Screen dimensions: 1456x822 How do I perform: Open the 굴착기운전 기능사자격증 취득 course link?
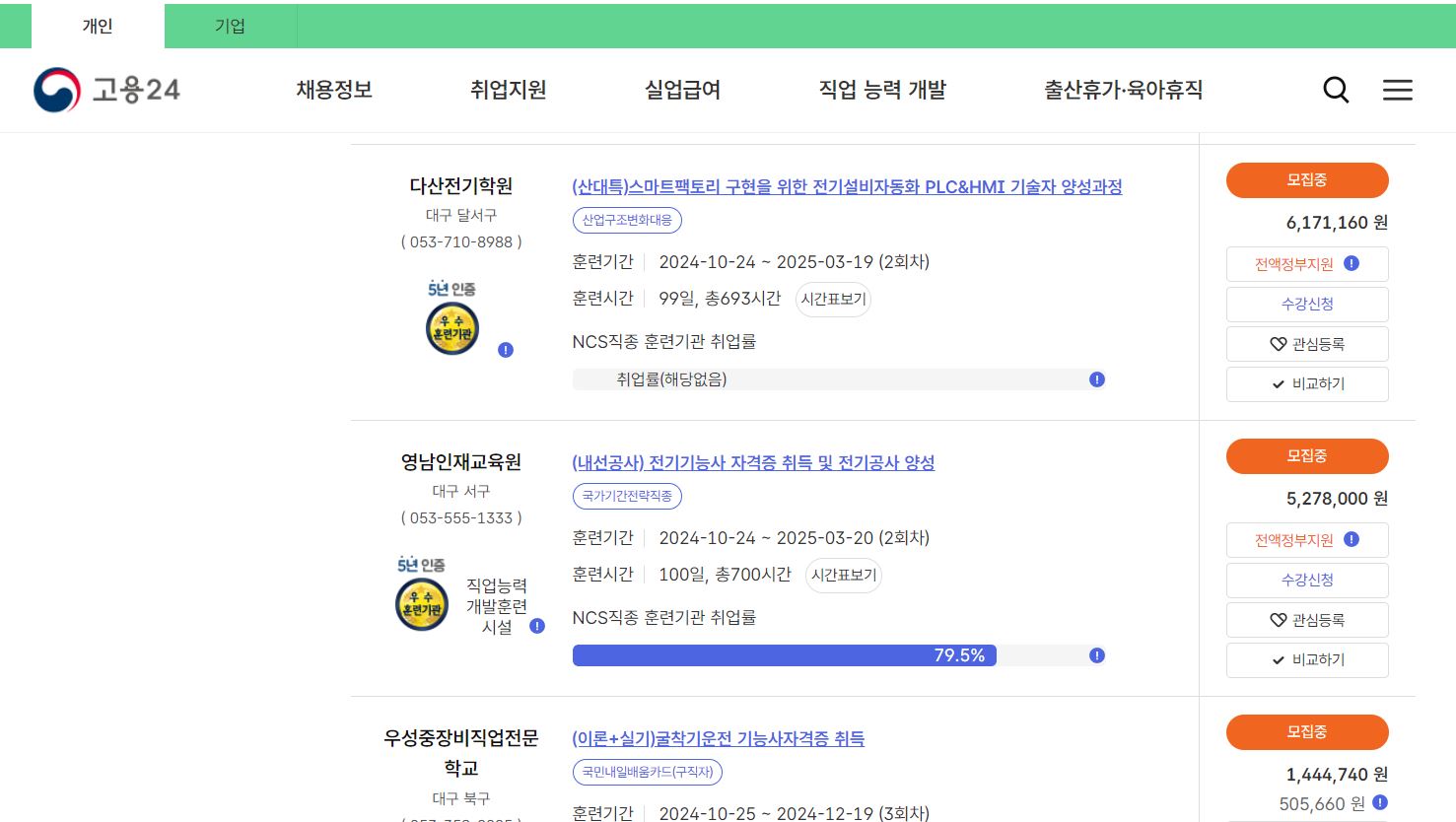718,738
